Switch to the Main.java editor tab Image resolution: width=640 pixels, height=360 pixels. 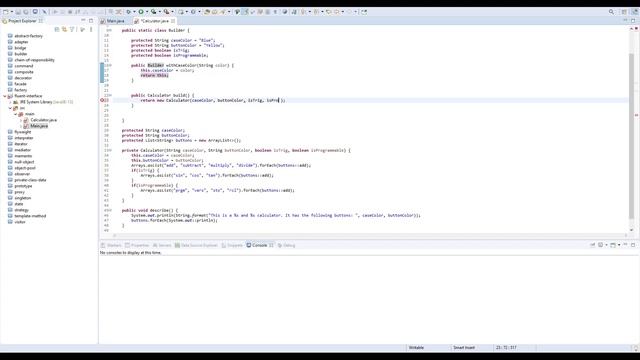tap(116, 21)
